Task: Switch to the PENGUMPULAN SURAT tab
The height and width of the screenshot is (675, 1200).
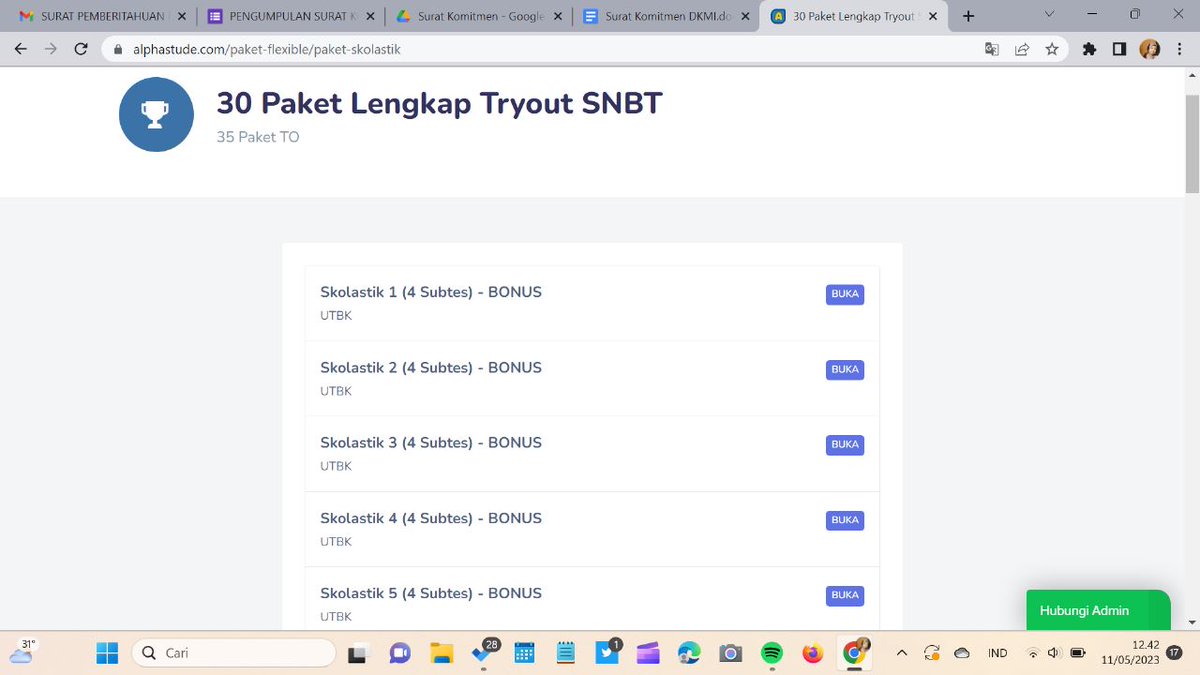Action: click(290, 16)
